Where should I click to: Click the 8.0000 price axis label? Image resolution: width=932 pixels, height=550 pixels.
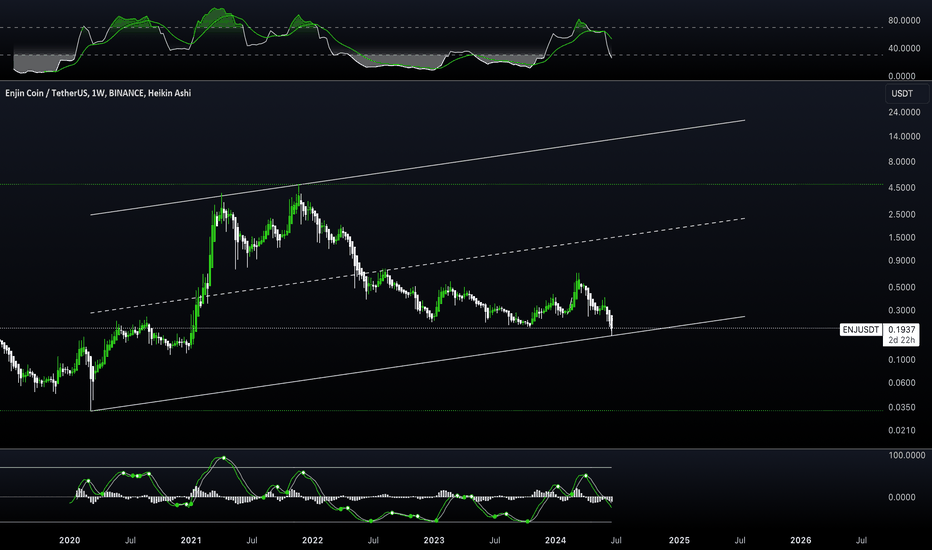tap(904, 162)
